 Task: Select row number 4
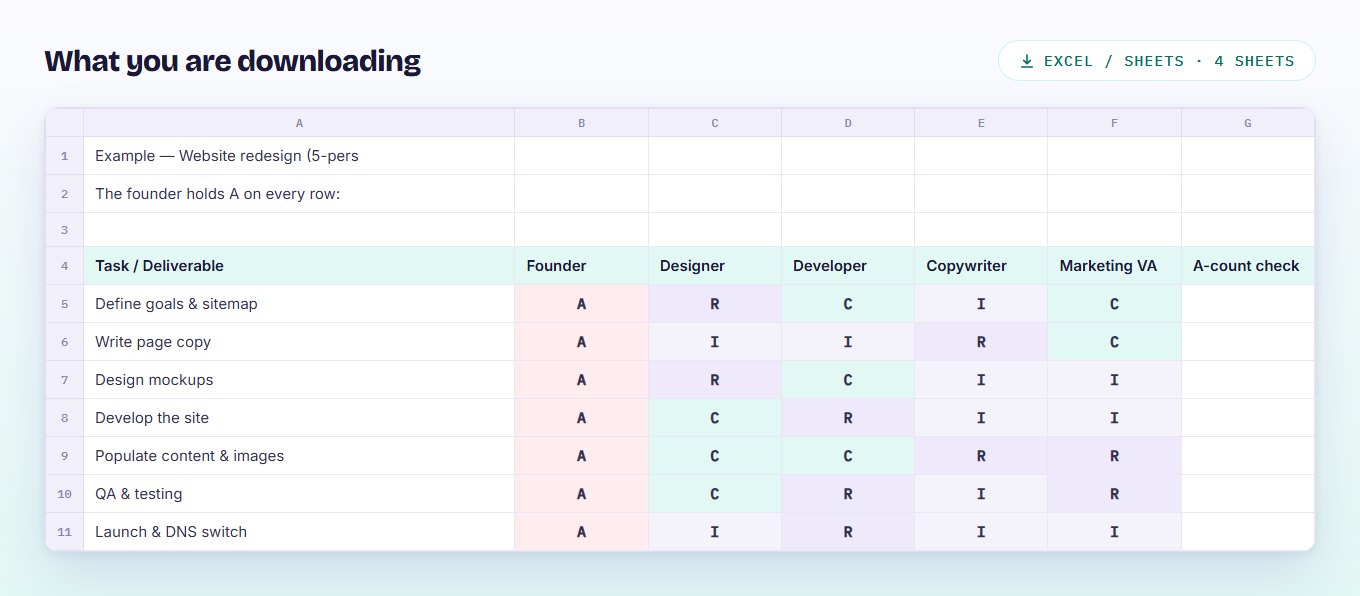tap(65, 266)
